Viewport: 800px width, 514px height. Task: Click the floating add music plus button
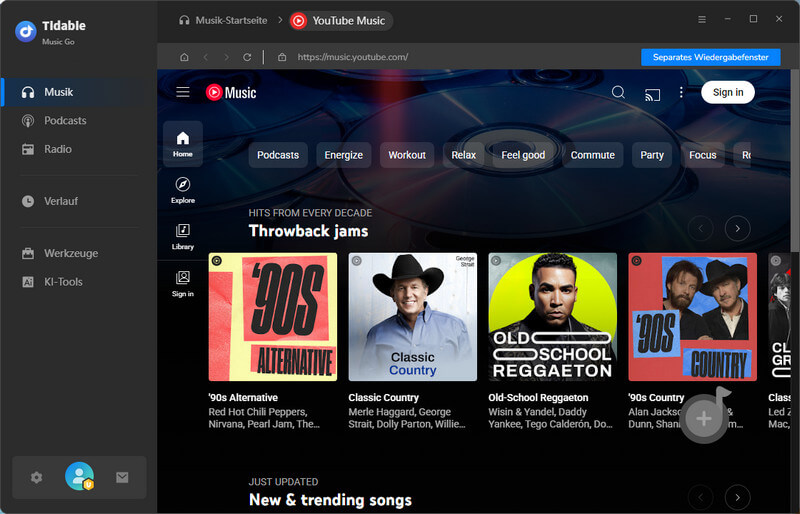[x=704, y=419]
